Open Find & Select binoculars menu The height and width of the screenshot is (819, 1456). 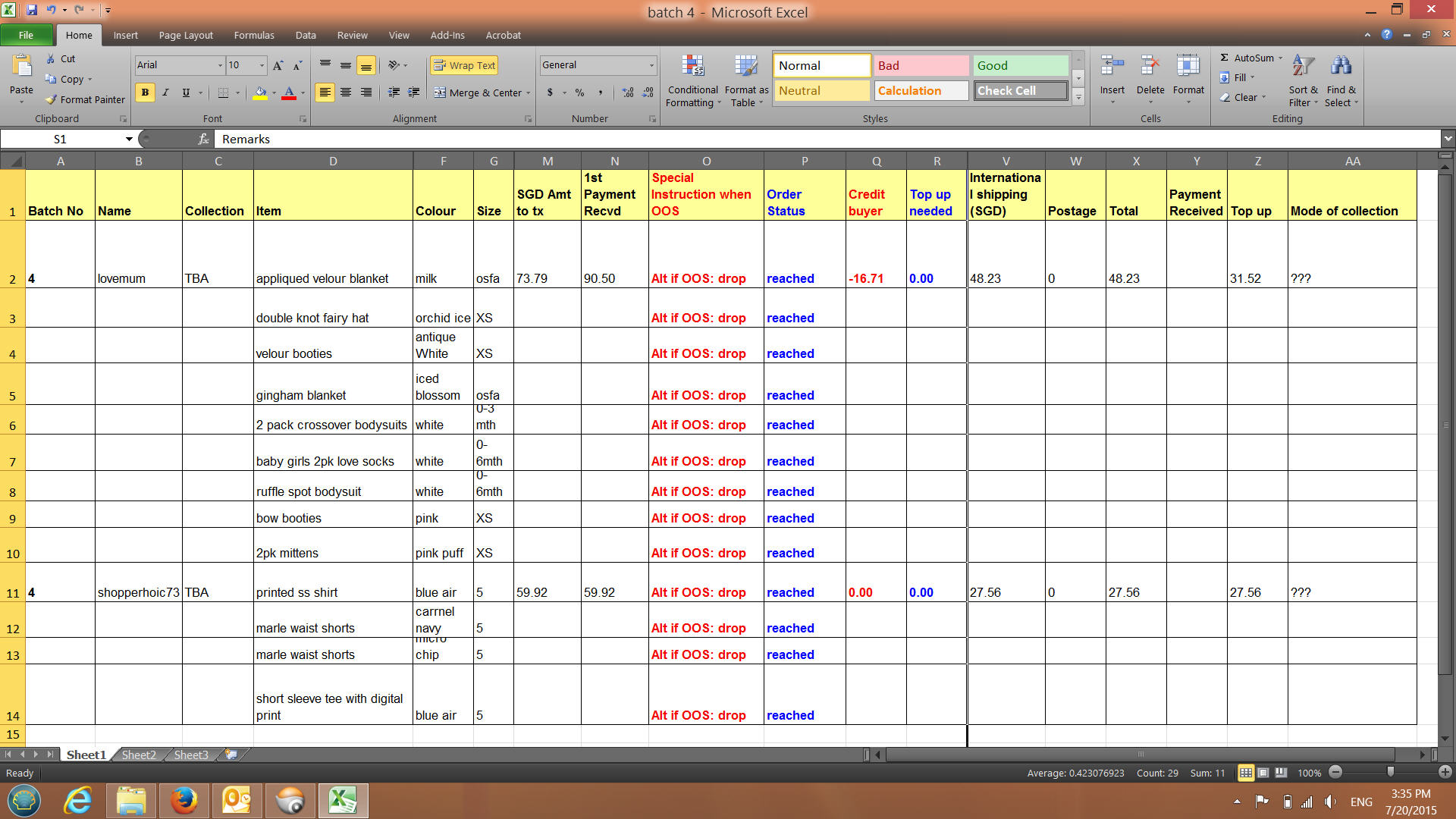point(1341,80)
